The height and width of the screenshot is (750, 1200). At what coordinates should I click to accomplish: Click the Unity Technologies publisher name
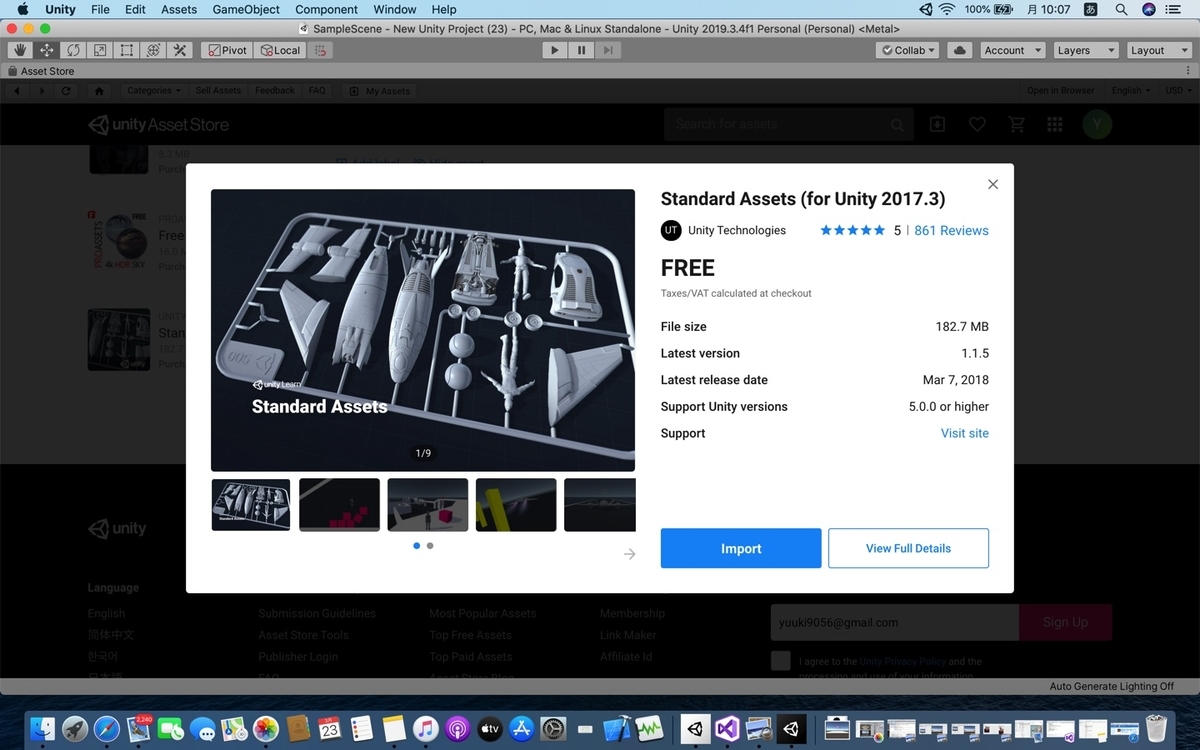point(737,230)
